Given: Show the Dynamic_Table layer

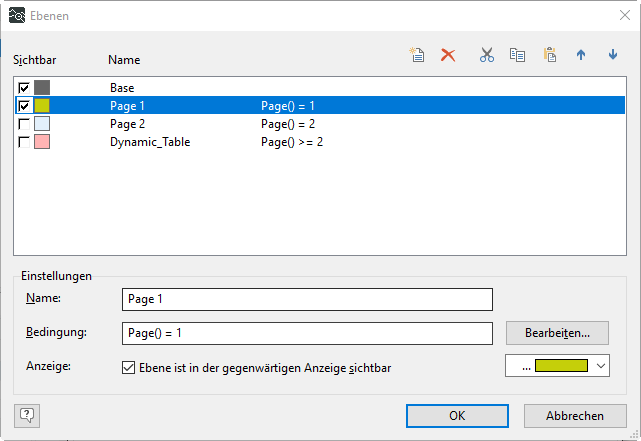Looking at the screenshot, I should click(x=24, y=142).
